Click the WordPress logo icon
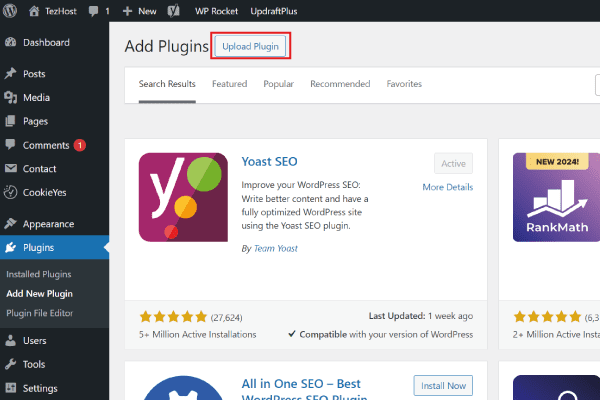 10,11
